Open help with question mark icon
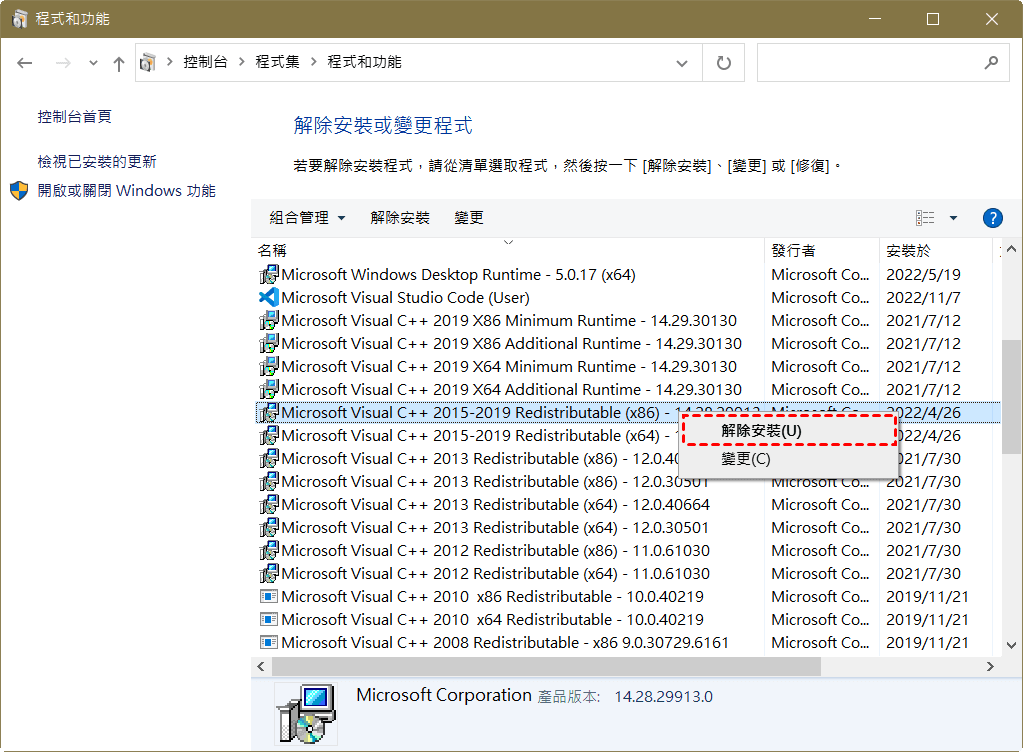 [992, 218]
